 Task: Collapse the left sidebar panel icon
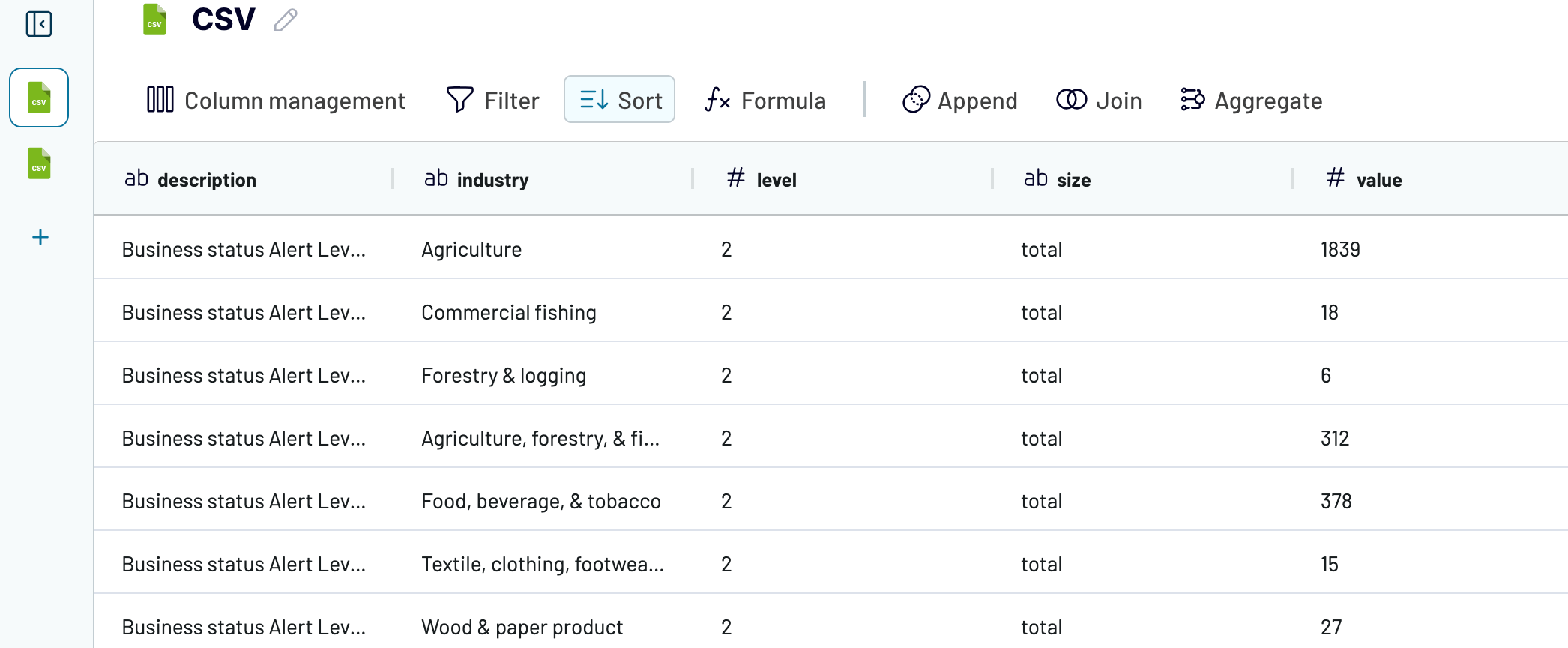pos(39,24)
